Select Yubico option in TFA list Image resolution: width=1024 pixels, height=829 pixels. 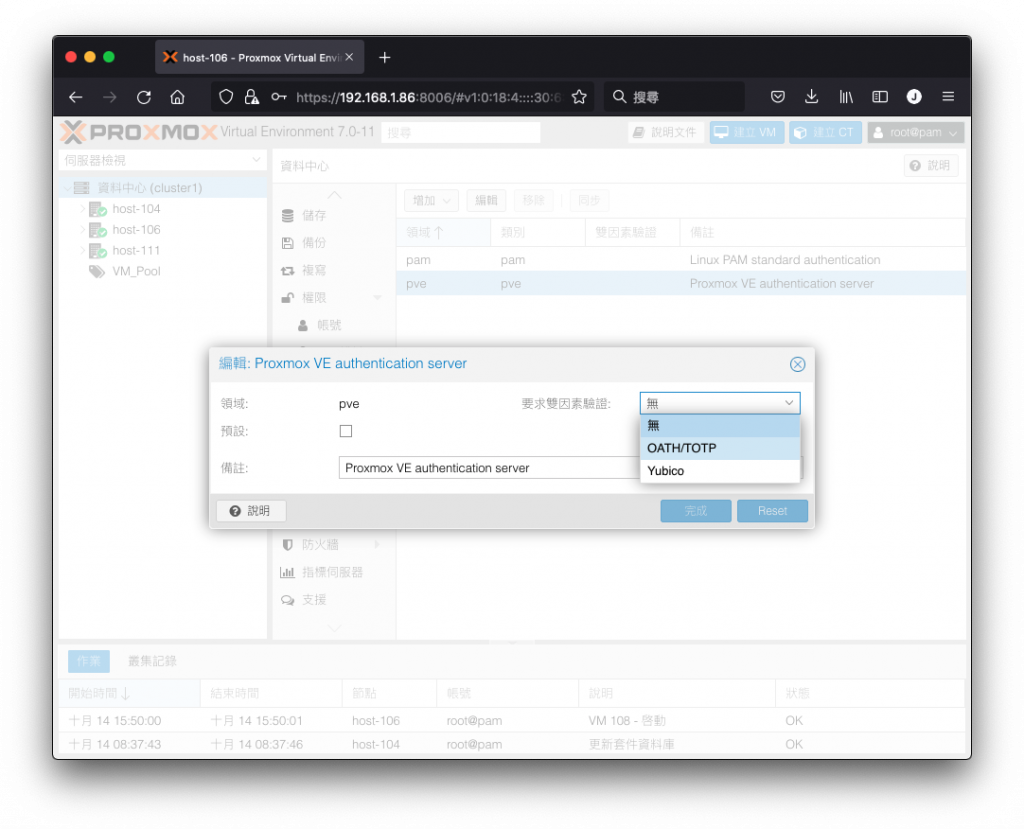720,471
